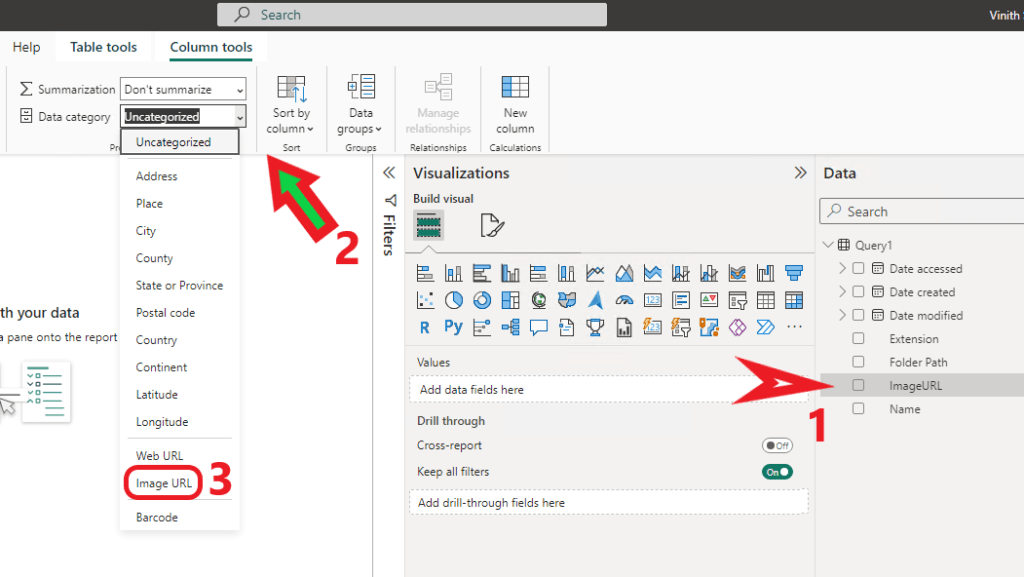Expand the Date created hierarchy
Image resolution: width=1024 pixels, height=577 pixels.
point(842,292)
